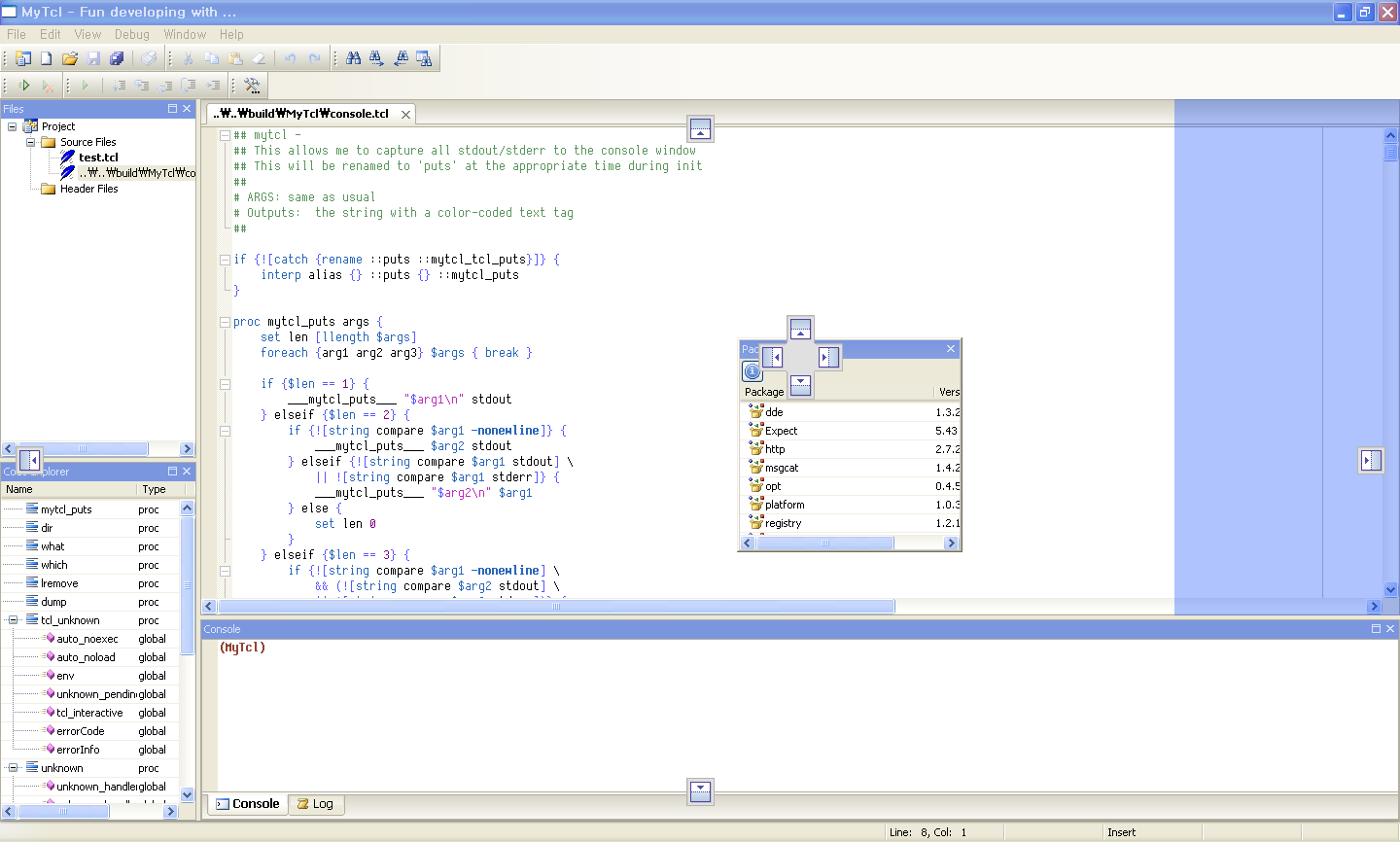1400x842 pixels.
Task: Click the Find binoculars icon
Action: point(354,58)
